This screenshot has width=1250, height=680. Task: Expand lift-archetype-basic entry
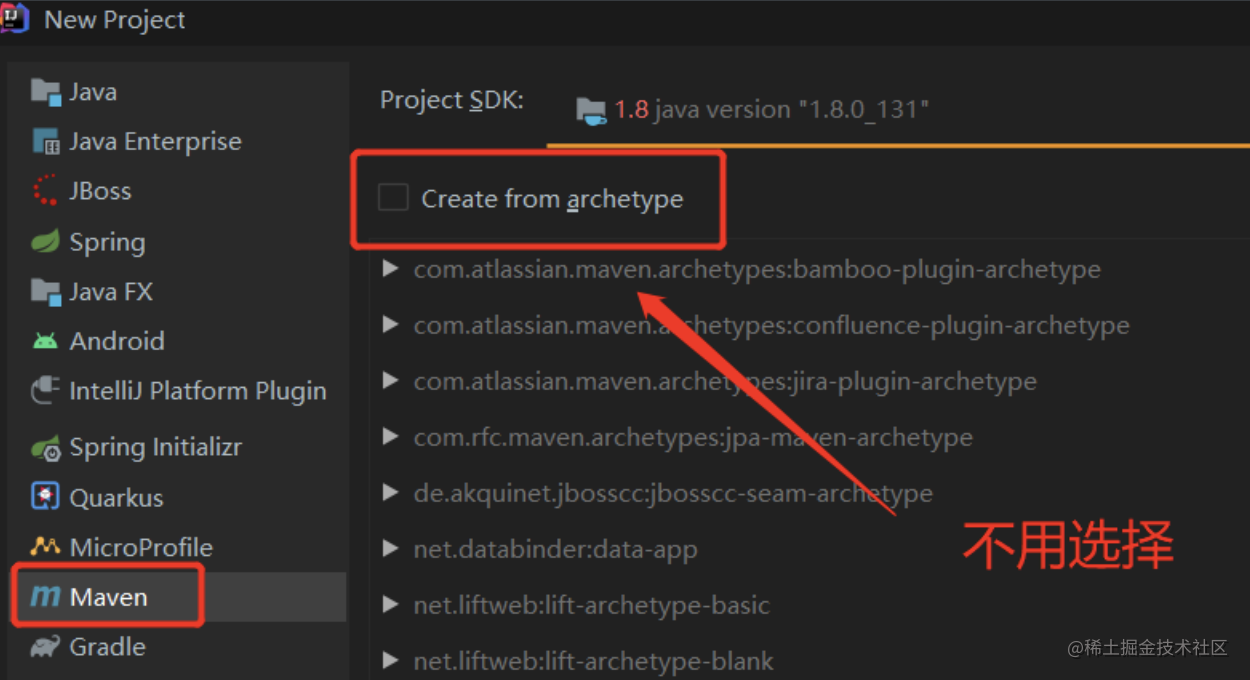[392, 605]
